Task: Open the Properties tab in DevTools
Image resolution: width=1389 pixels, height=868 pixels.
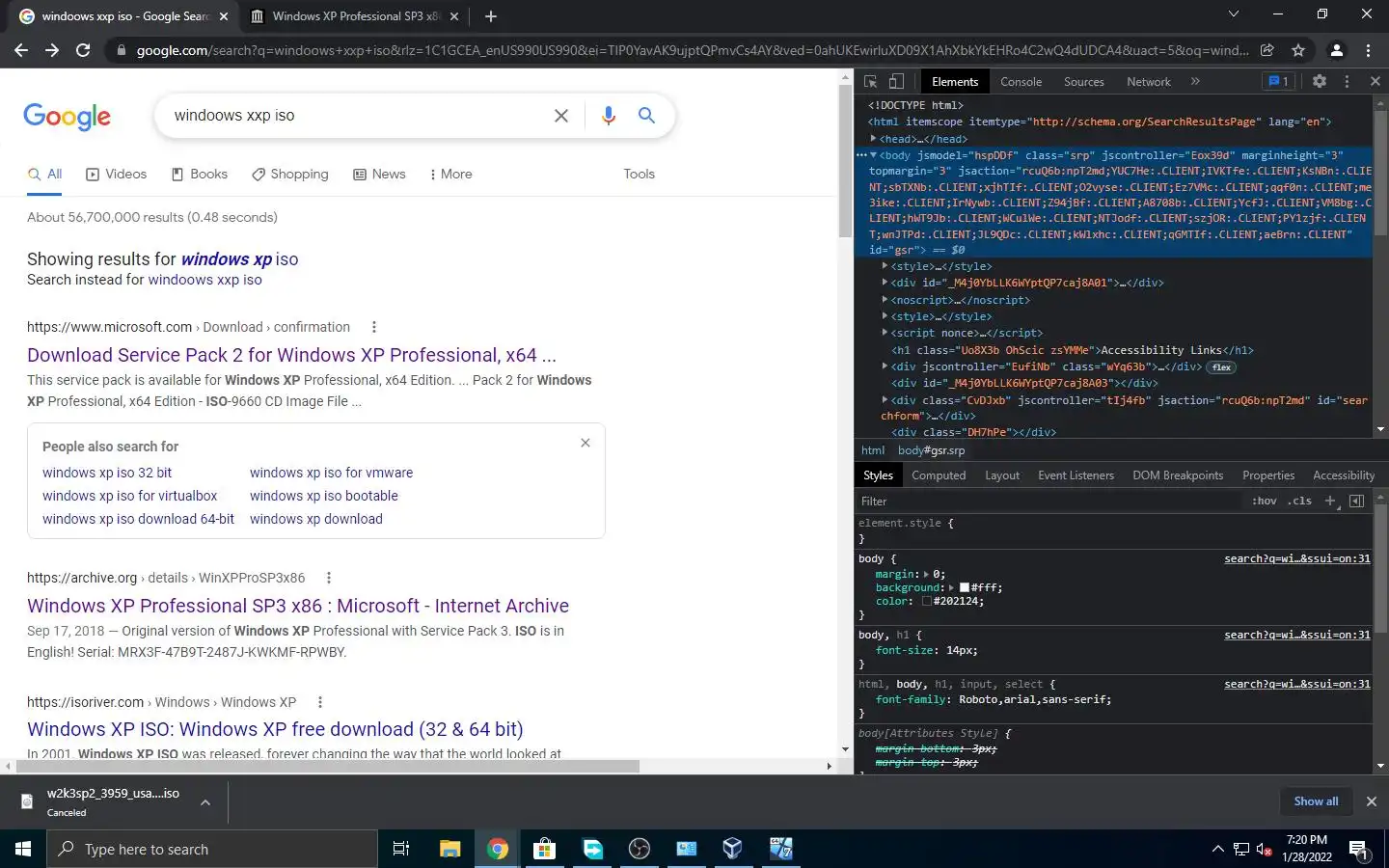Action: point(1268,475)
